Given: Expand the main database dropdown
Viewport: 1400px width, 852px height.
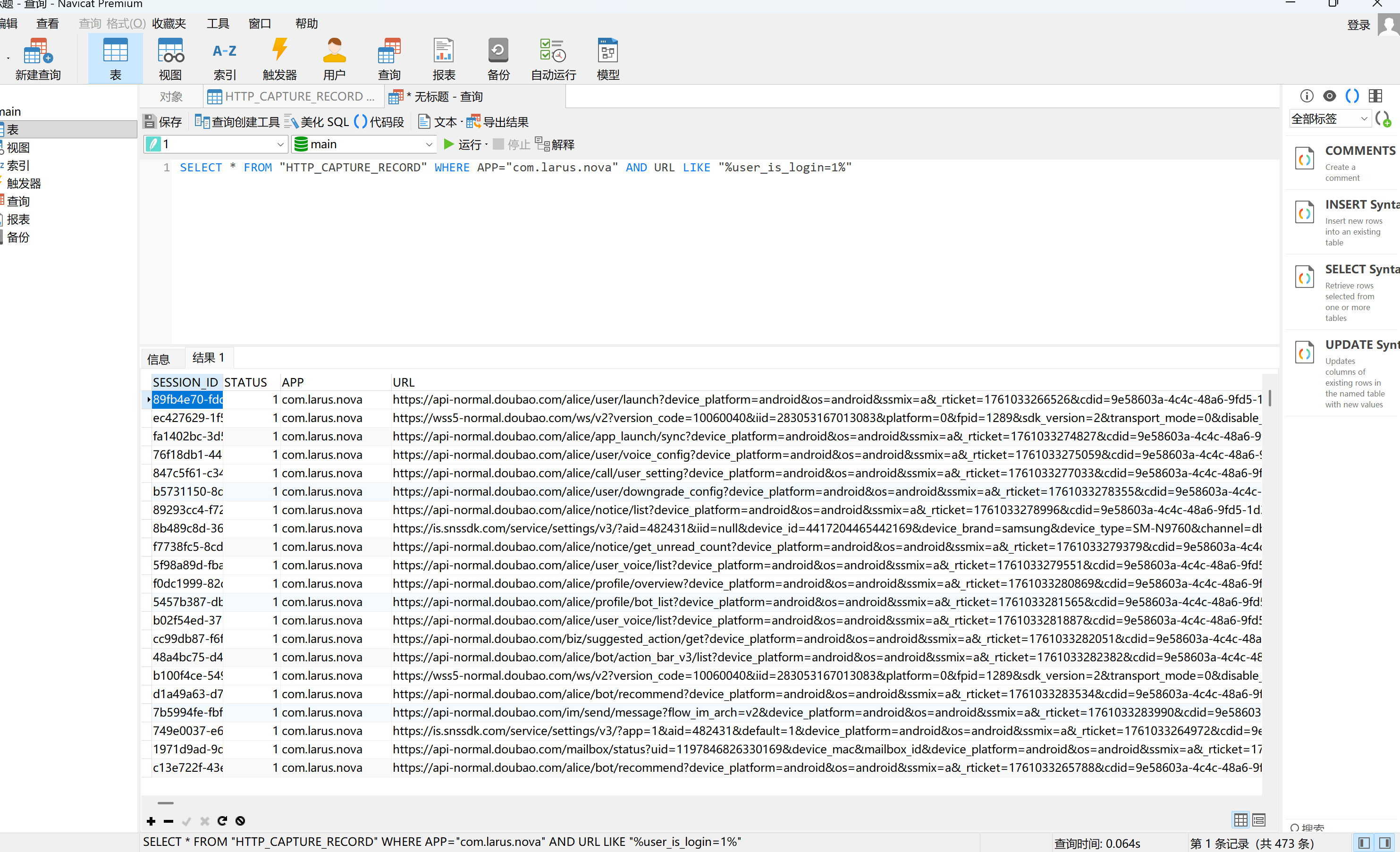Looking at the screenshot, I should (429, 144).
